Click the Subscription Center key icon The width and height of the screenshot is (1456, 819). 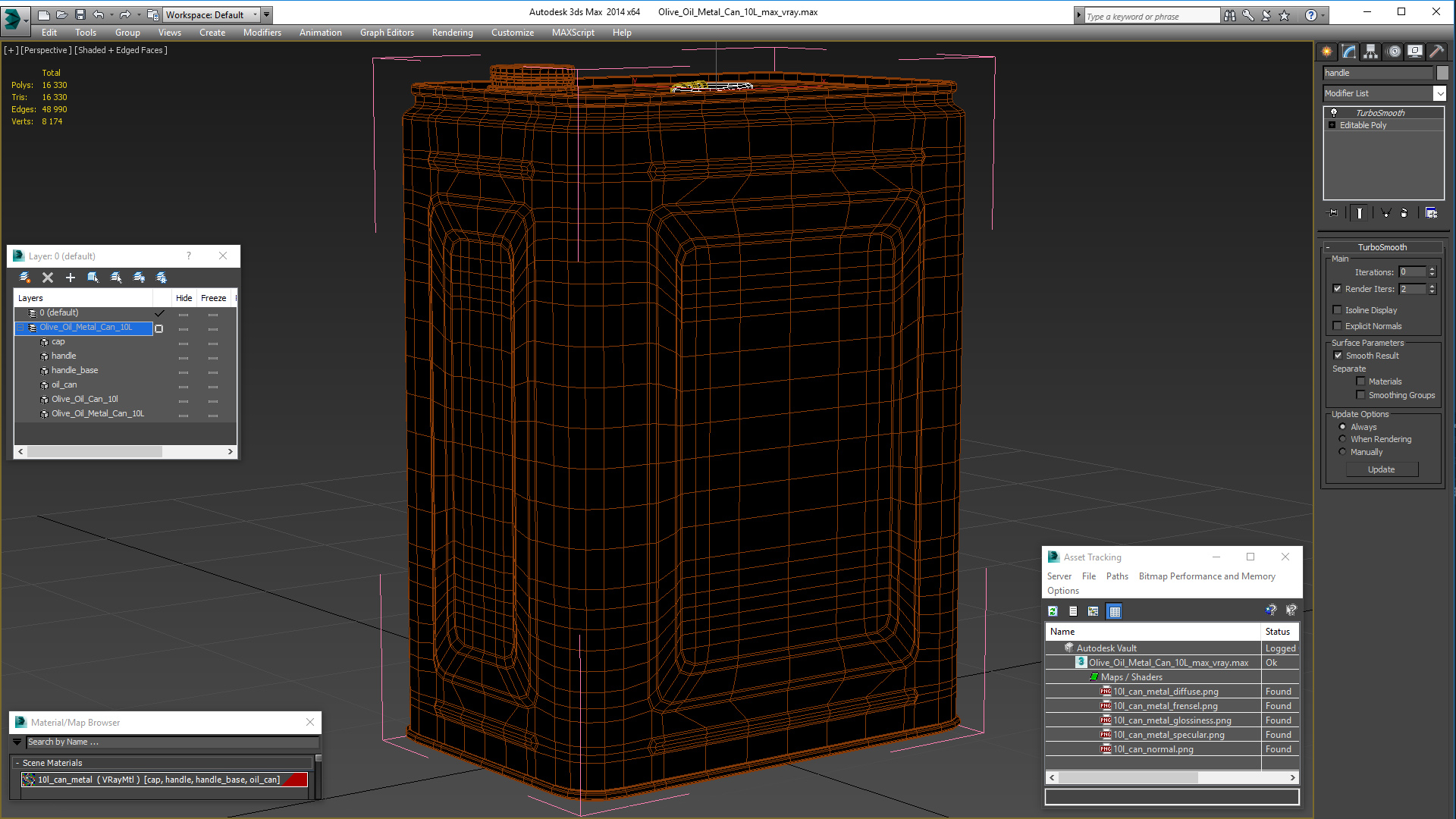1247,15
